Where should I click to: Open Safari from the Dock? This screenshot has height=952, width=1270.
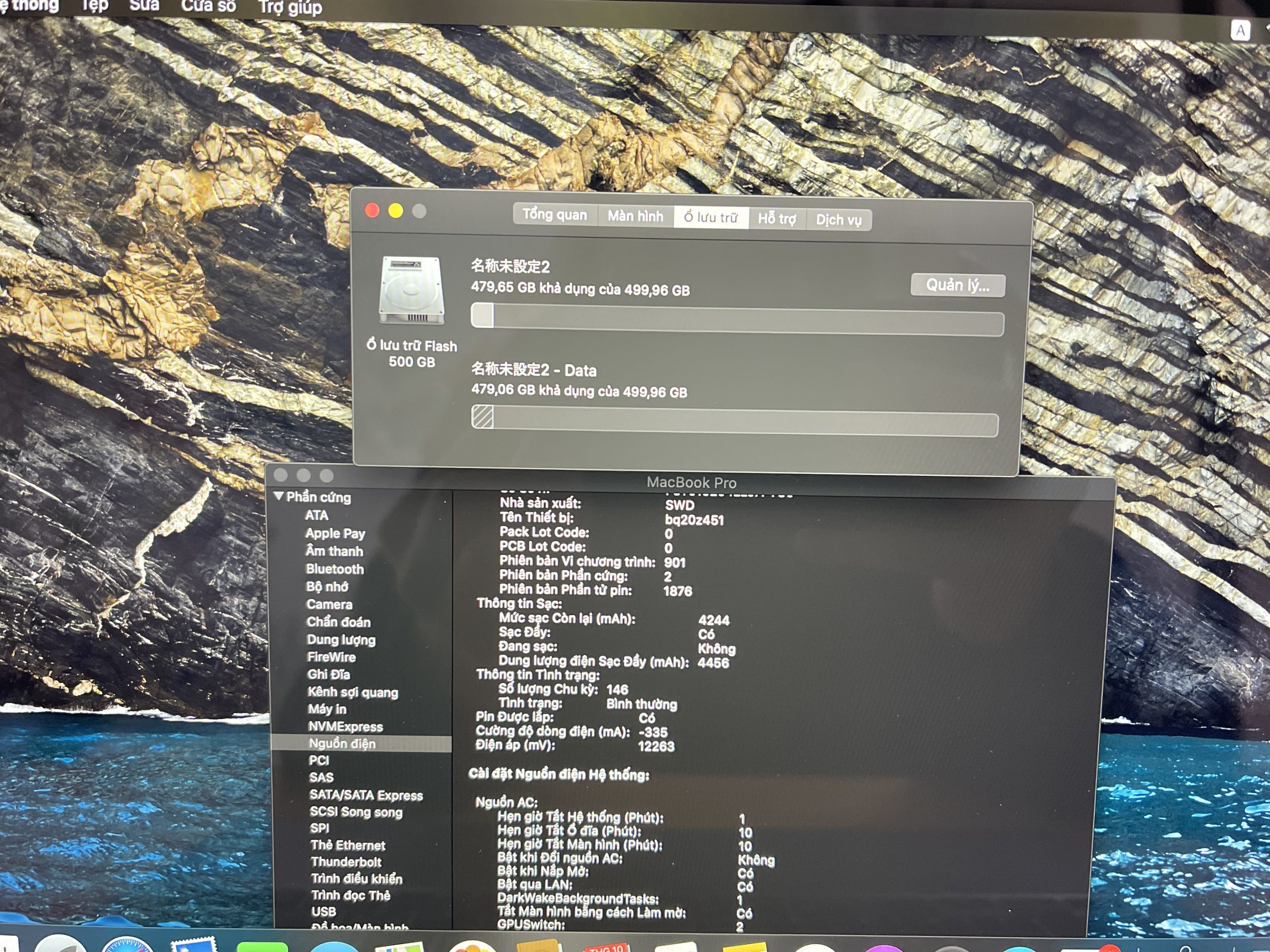pos(127,947)
